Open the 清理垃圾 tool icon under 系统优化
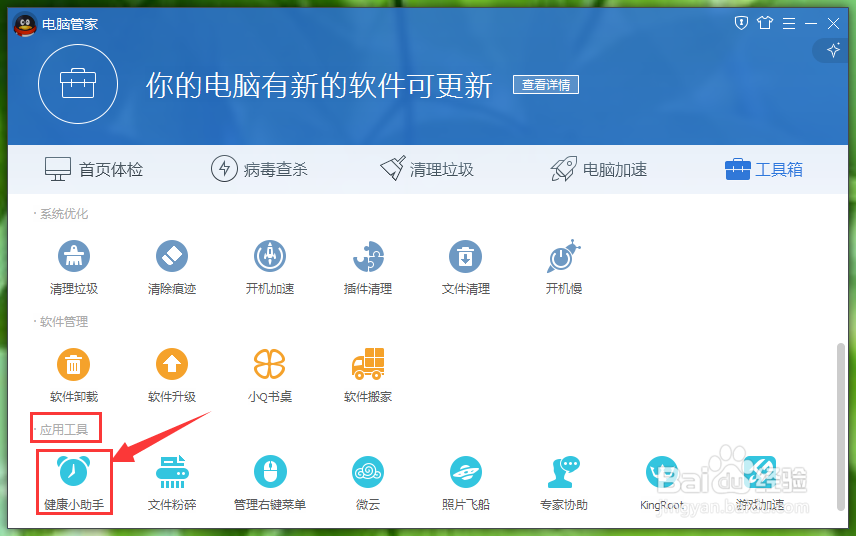 pos(74,256)
